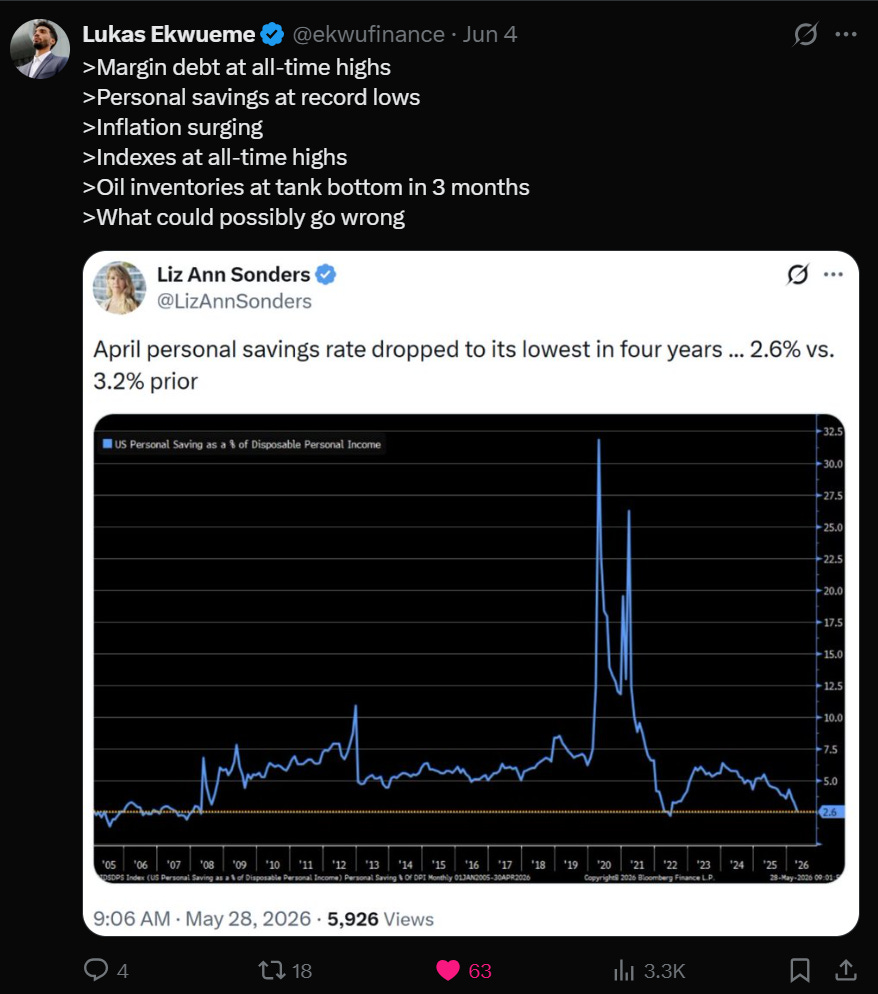Open the three-dot menu on quoted tweet

(833, 274)
